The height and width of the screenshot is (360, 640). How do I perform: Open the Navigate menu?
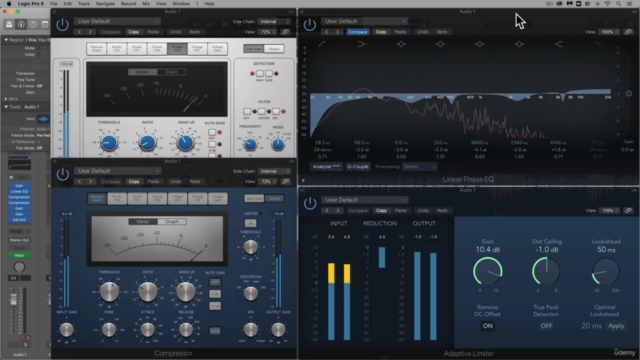click(x=105, y=4)
